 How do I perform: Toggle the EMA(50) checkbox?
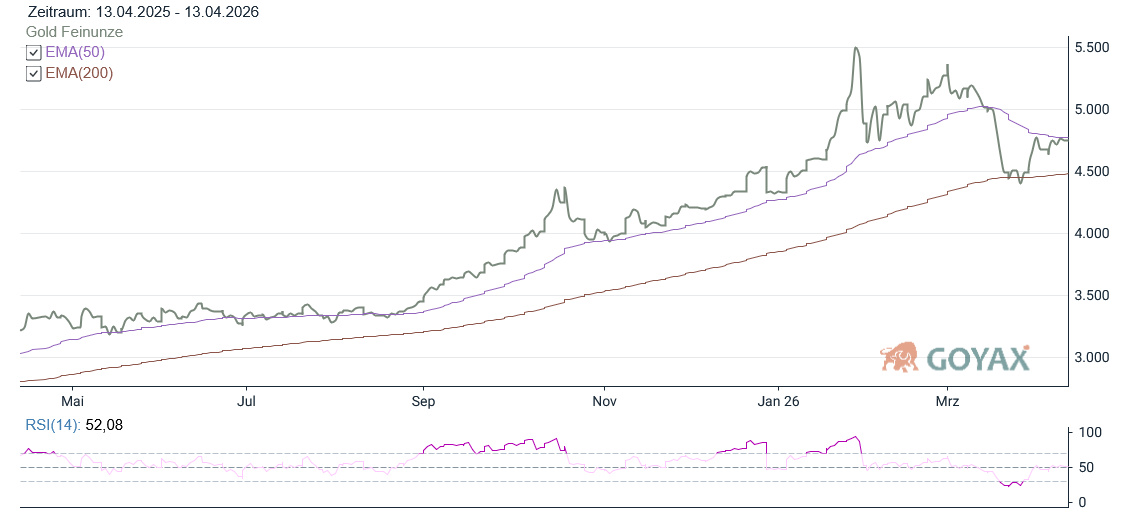[34, 52]
